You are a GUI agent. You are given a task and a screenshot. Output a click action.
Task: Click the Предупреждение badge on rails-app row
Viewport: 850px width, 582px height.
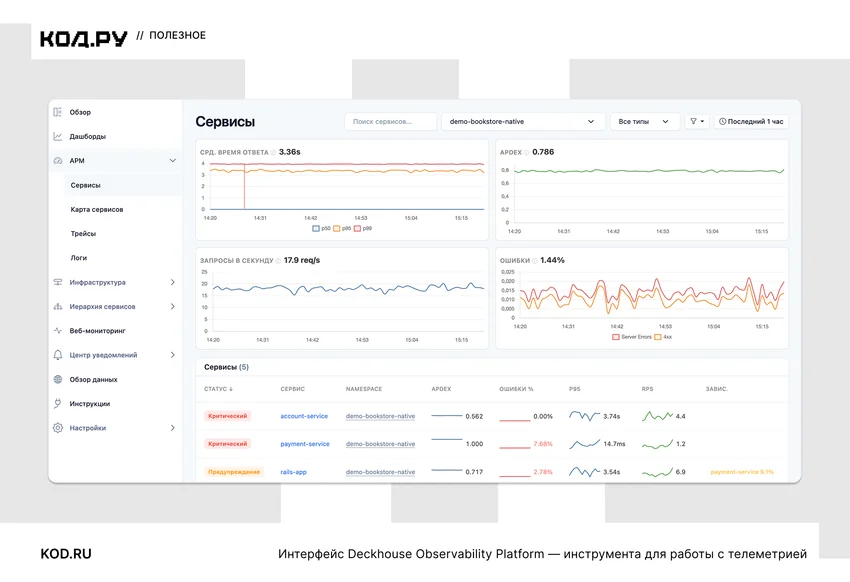(234, 472)
